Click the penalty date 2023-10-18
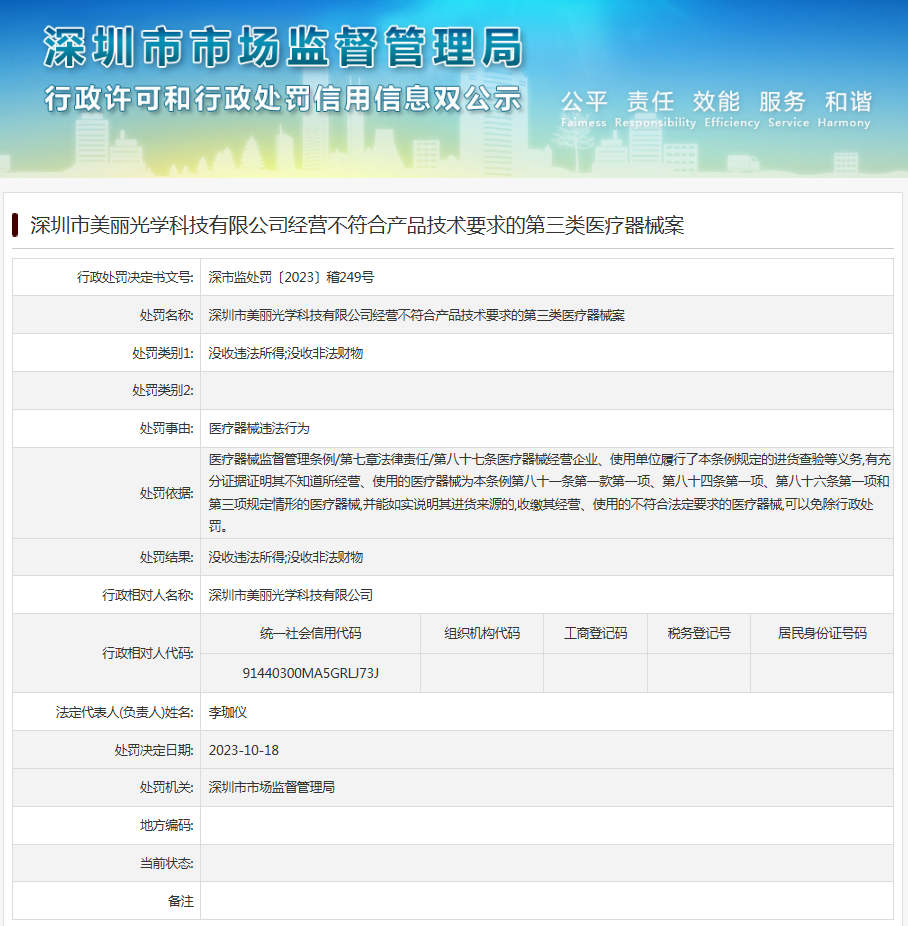 coord(243,750)
